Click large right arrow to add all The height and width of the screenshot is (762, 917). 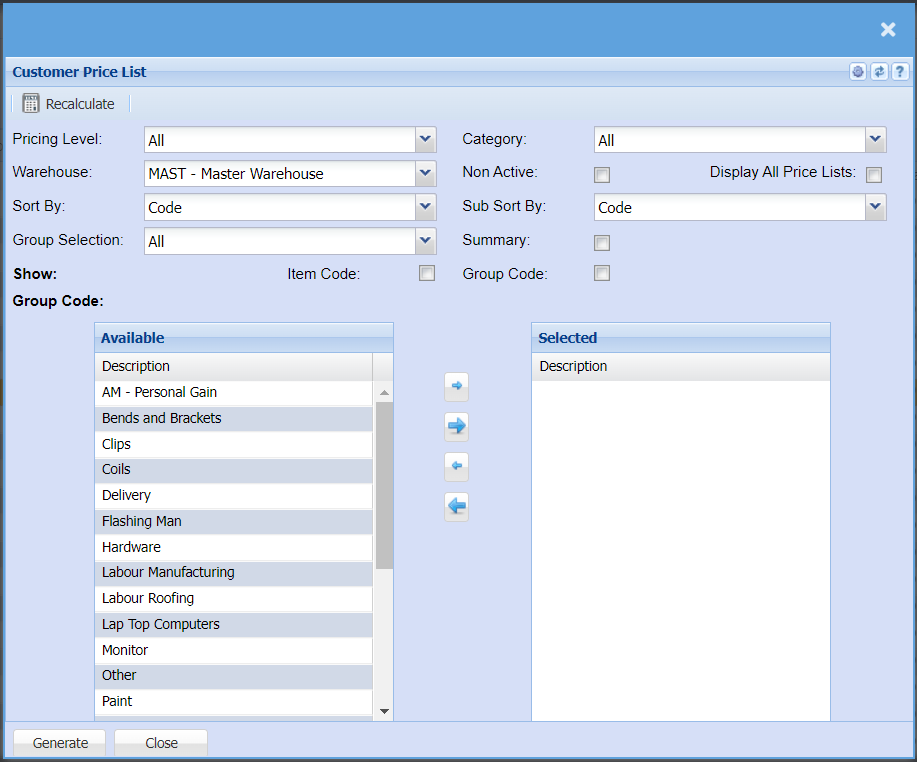(x=456, y=427)
